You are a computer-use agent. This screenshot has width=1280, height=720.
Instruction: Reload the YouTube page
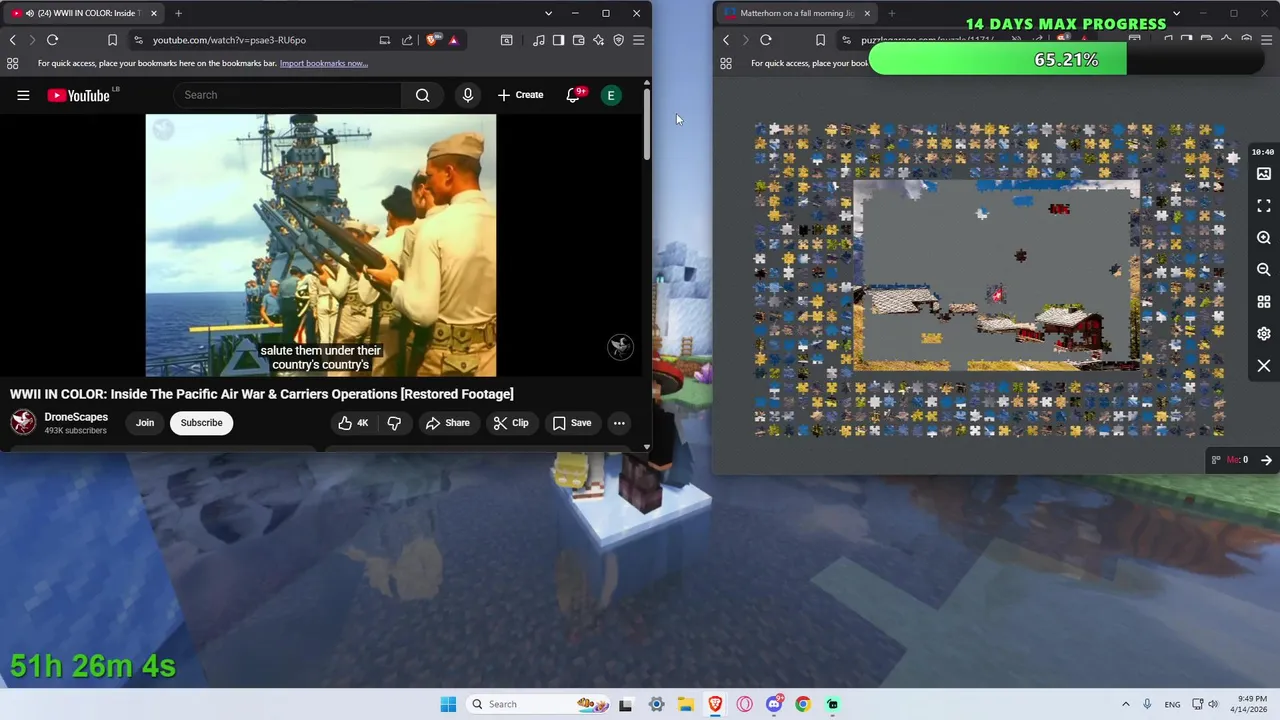pos(52,40)
